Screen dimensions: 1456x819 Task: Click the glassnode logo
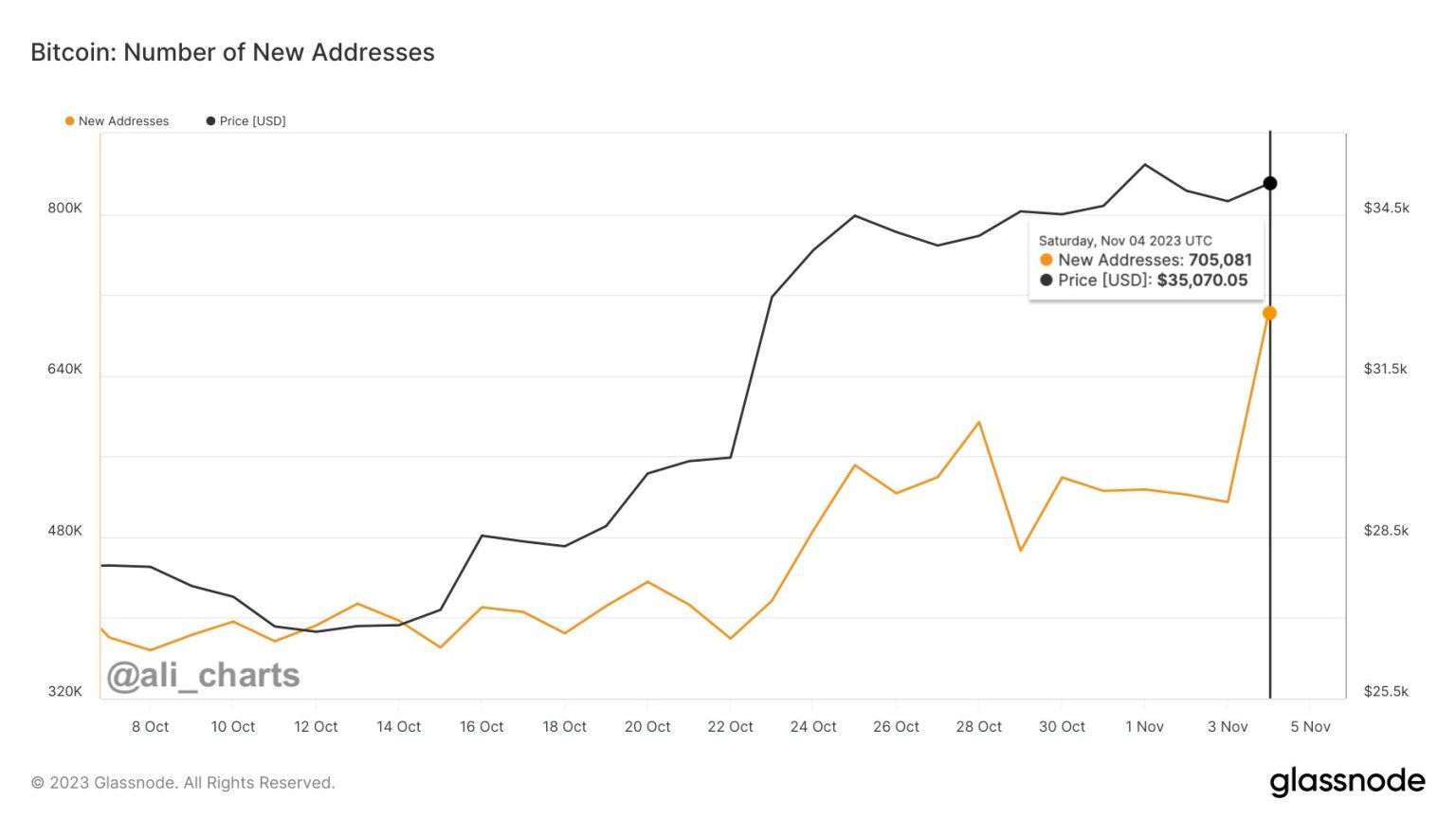pos(1350,780)
